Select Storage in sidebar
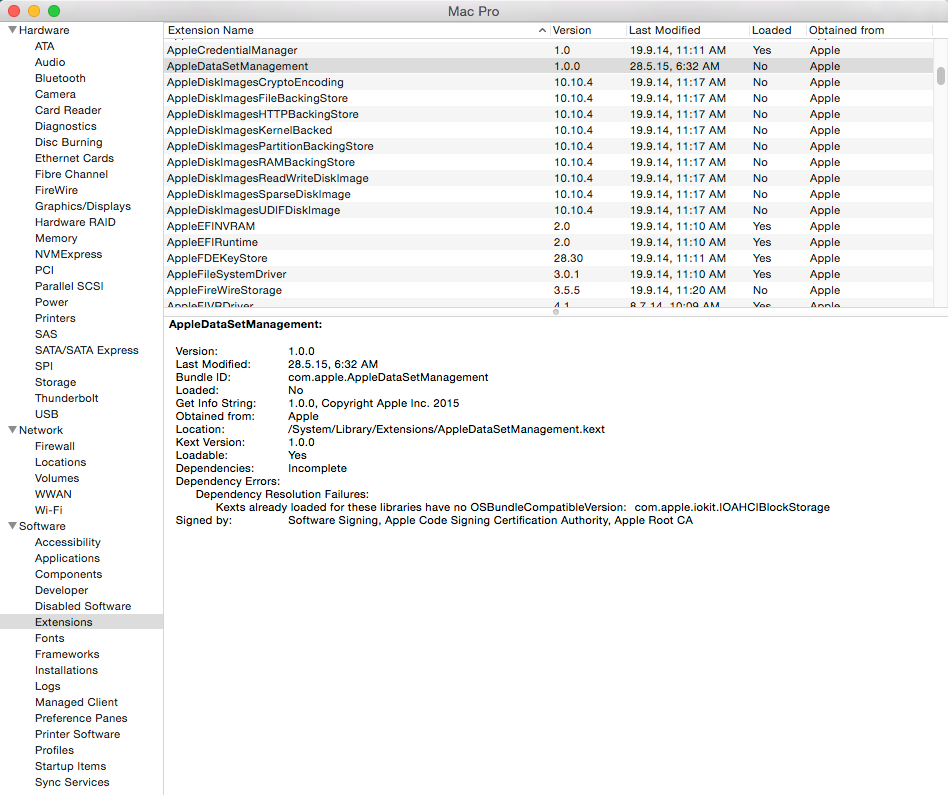Screen dimensions: 948x795 click(56, 382)
